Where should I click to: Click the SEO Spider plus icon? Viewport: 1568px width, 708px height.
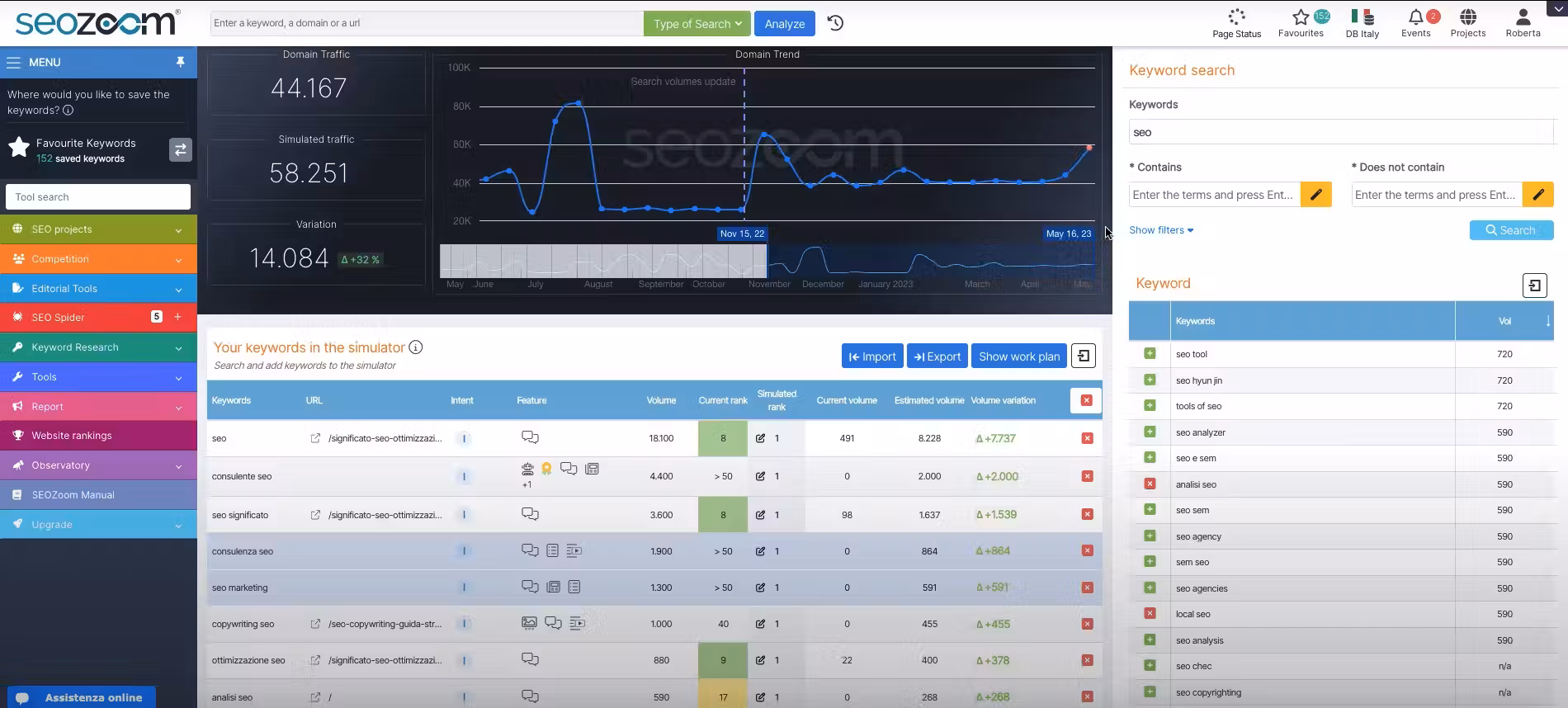pos(177,317)
